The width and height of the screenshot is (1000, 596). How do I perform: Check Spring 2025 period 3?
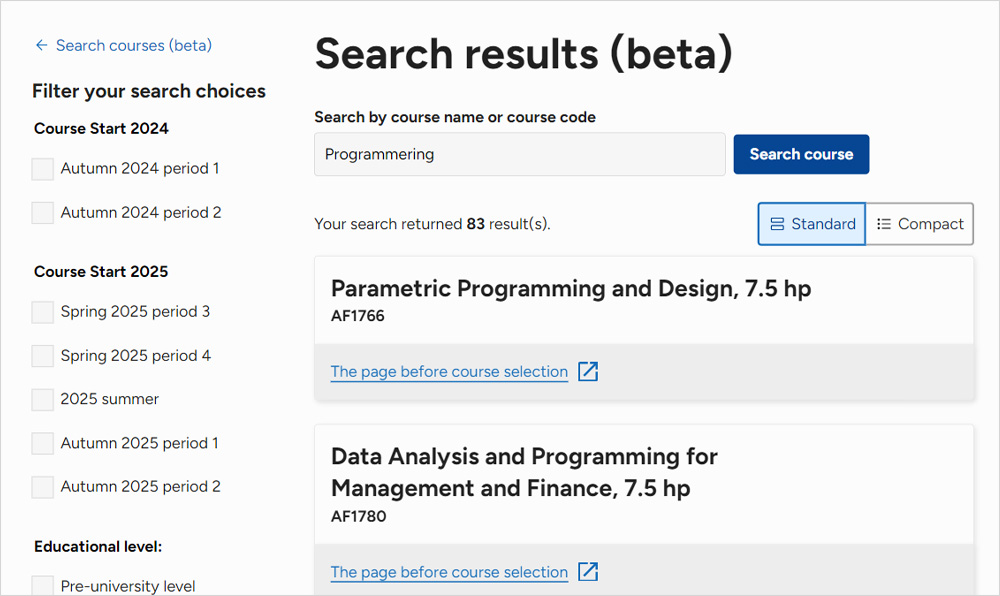[43, 312]
